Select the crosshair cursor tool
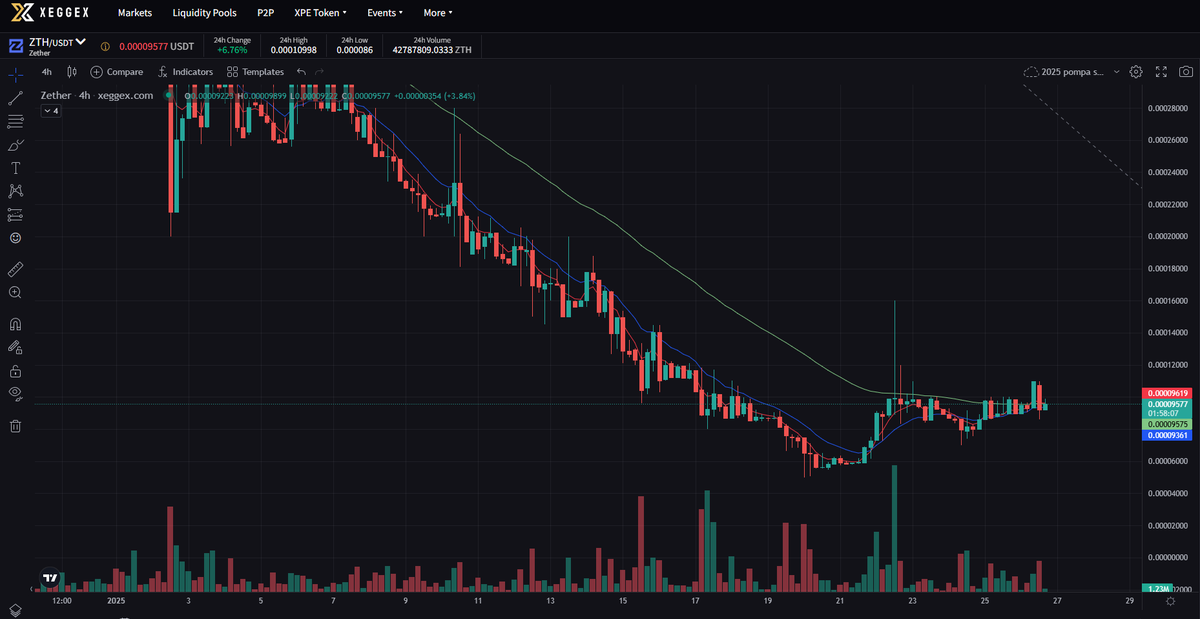Screen dimensions: 1200x619 tap(15, 74)
